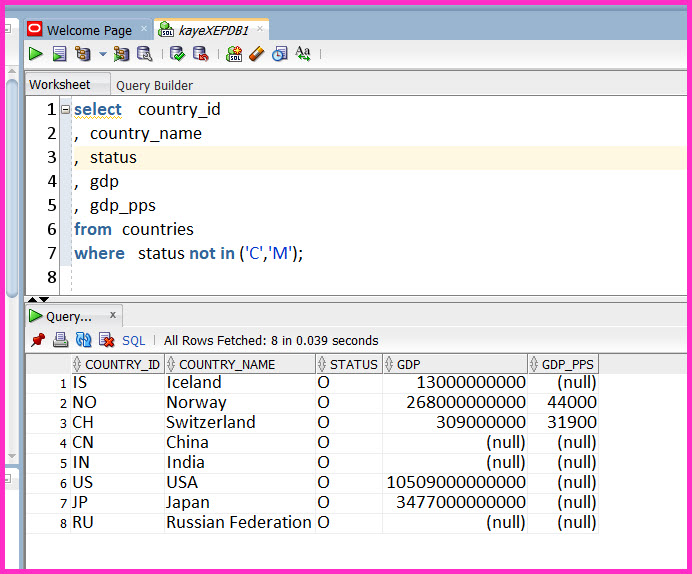
Task: Click the Commit icon
Action: 177,54
